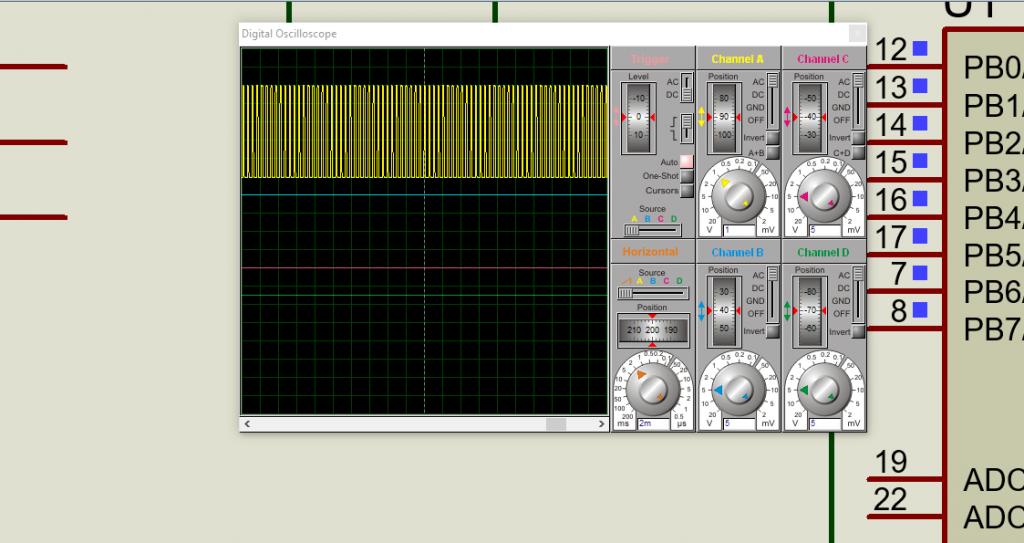This screenshot has height=543, width=1024.
Task: Adjust the Horizontal Source selector slider
Action: pos(652,293)
